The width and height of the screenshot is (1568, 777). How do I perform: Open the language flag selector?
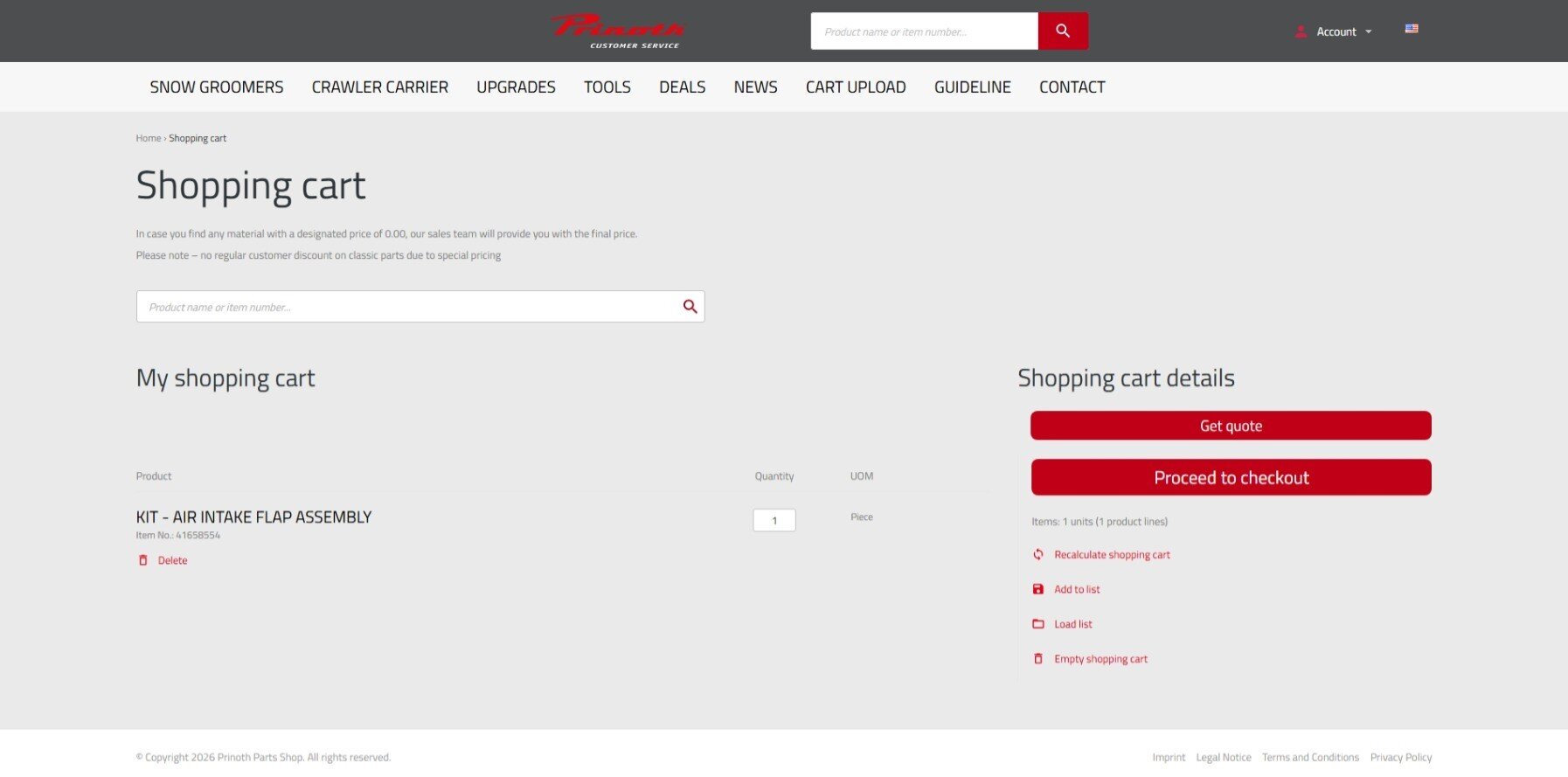coord(1412,29)
